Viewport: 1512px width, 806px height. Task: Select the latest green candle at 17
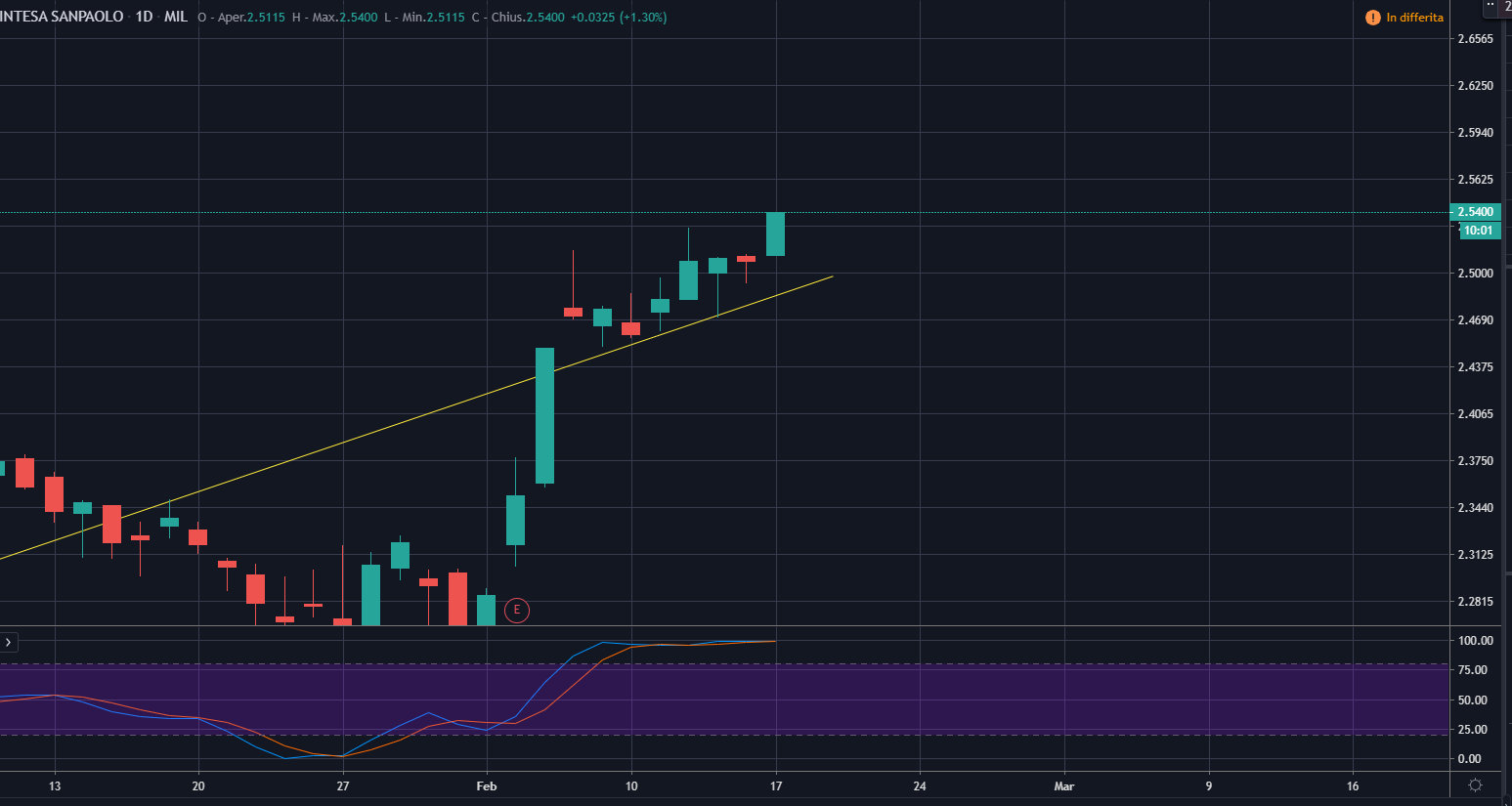click(775, 234)
